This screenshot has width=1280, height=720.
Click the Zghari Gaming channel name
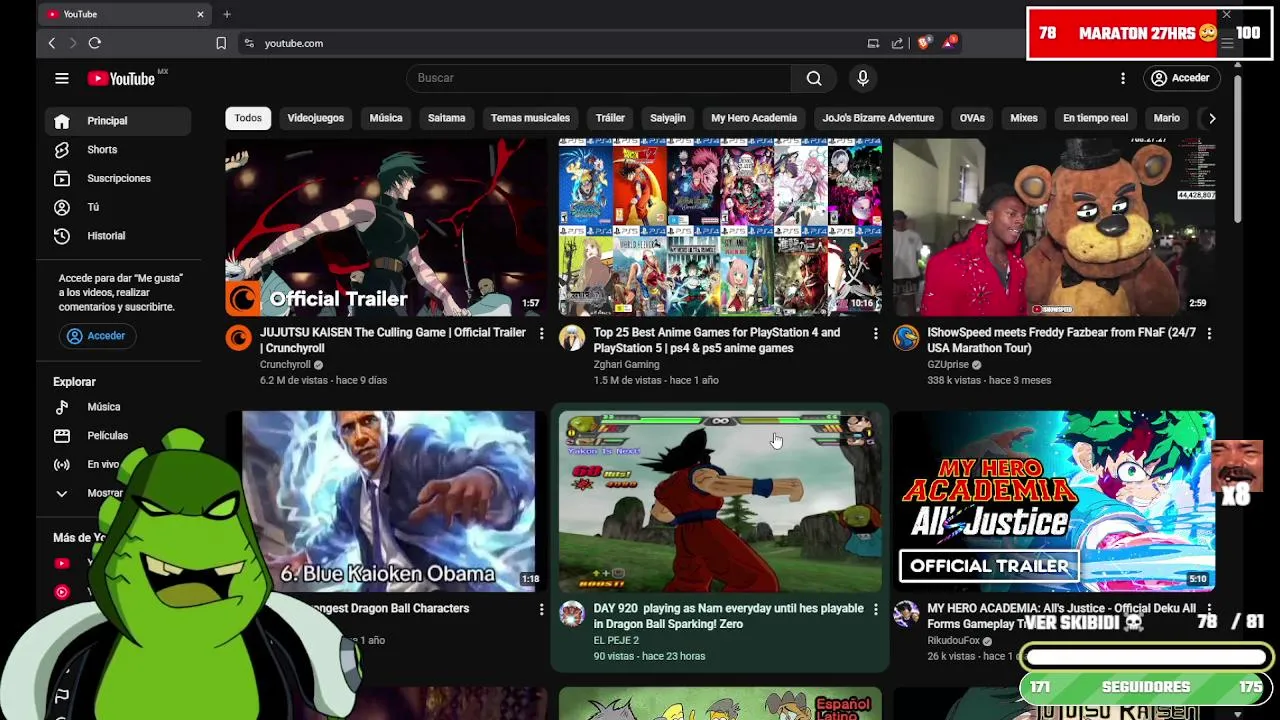(626, 365)
